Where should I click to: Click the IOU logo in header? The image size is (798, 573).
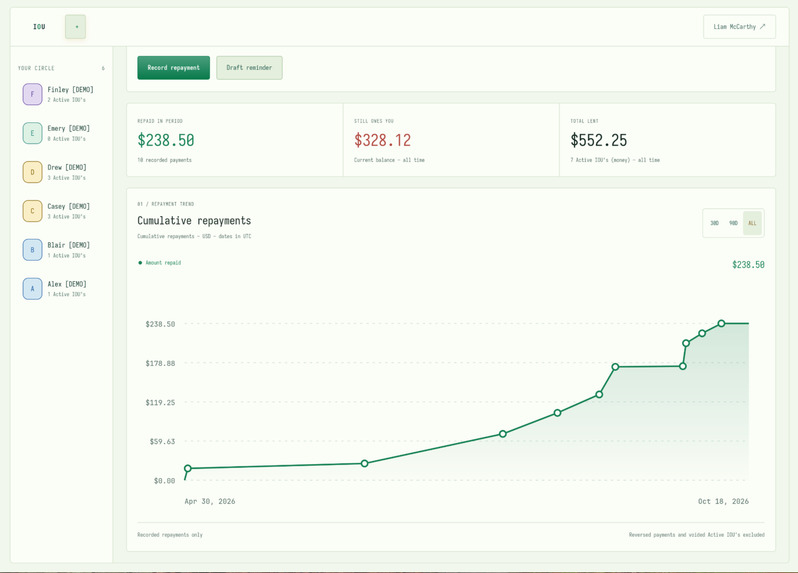click(x=39, y=26)
